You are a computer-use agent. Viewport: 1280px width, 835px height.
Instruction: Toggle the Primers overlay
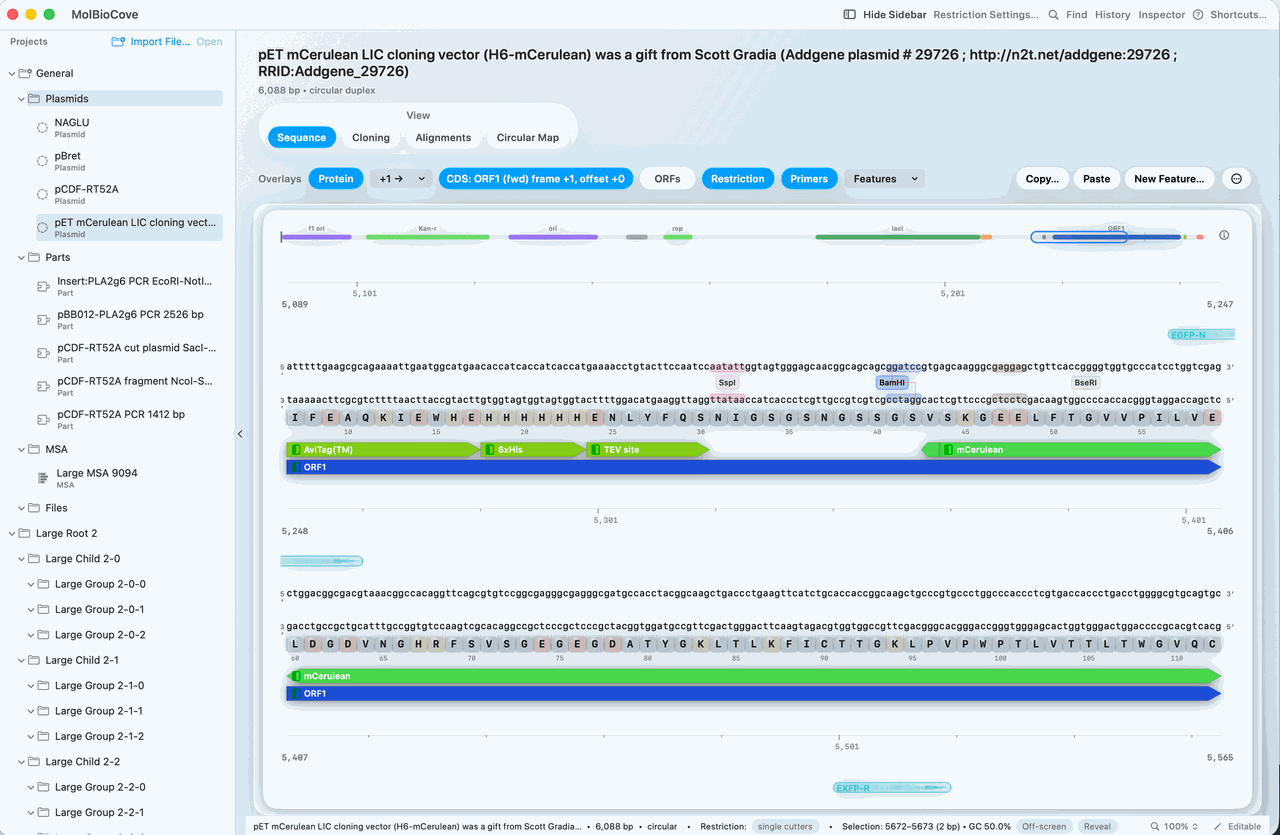tap(809, 179)
